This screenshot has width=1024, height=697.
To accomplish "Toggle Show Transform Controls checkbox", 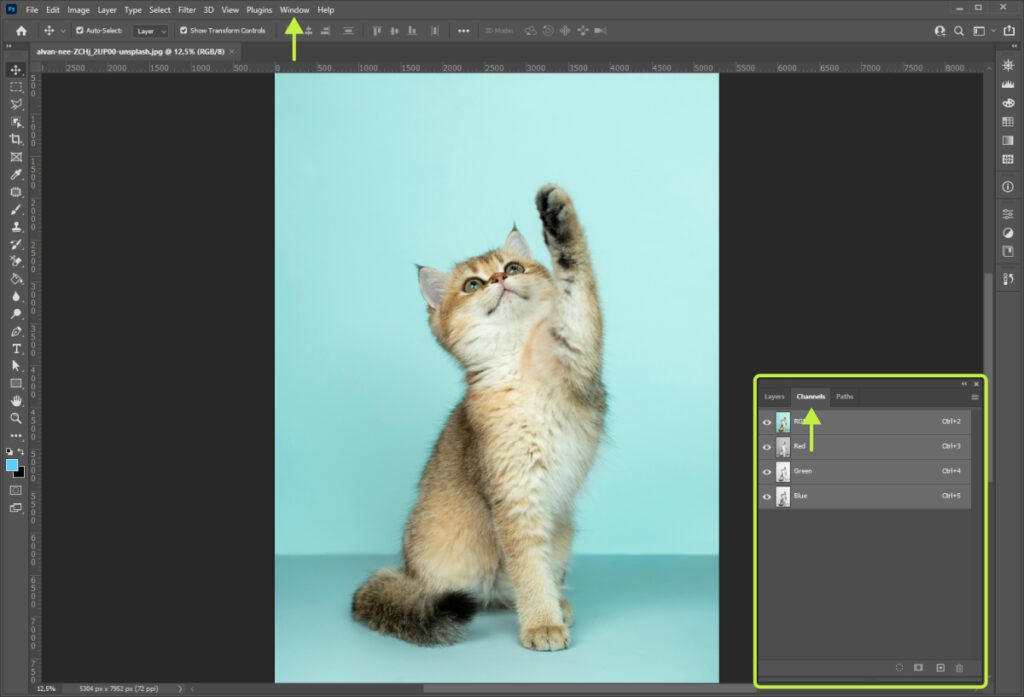I will pos(184,31).
